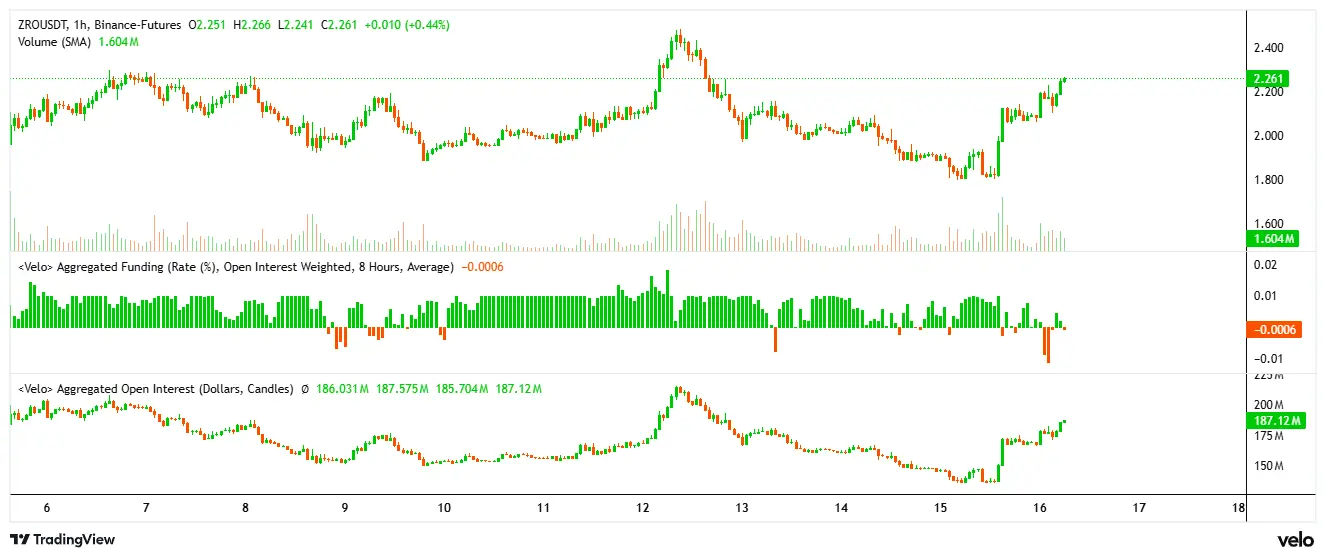This screenshot has height=557, width=1326.
Task: Click the O2.251 open price in legend
Action: coord(206,24)
